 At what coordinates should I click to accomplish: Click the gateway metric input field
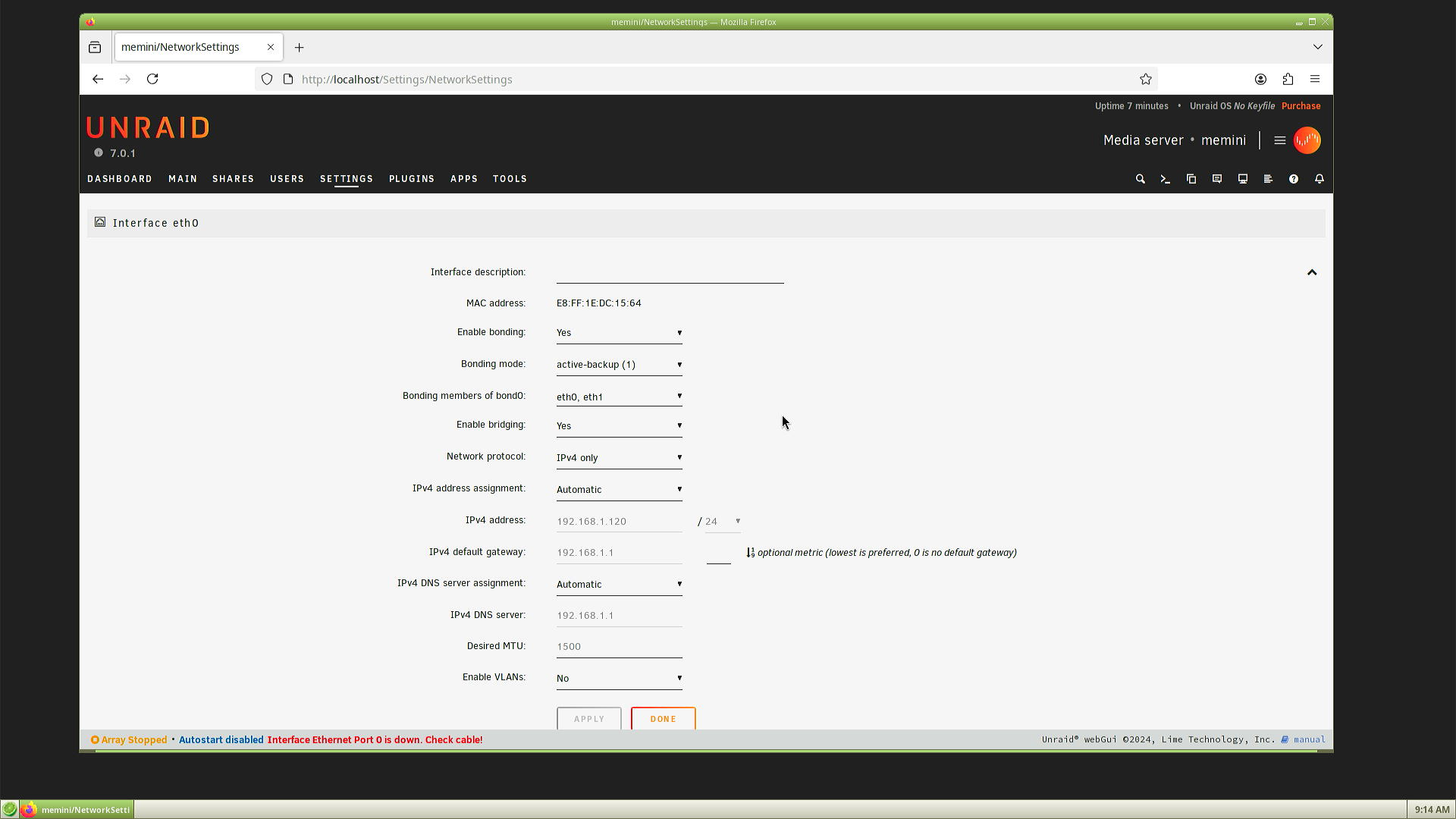click(719, 554)
